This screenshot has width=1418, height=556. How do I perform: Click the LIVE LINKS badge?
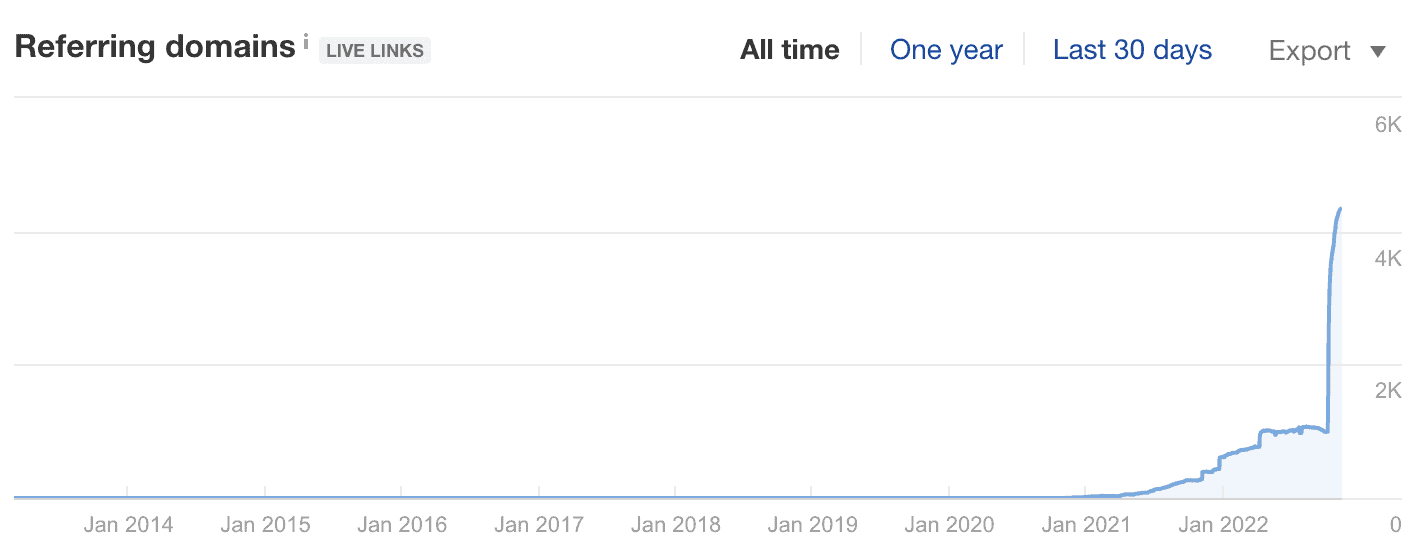pyautogui.click(x=375, y=50)
